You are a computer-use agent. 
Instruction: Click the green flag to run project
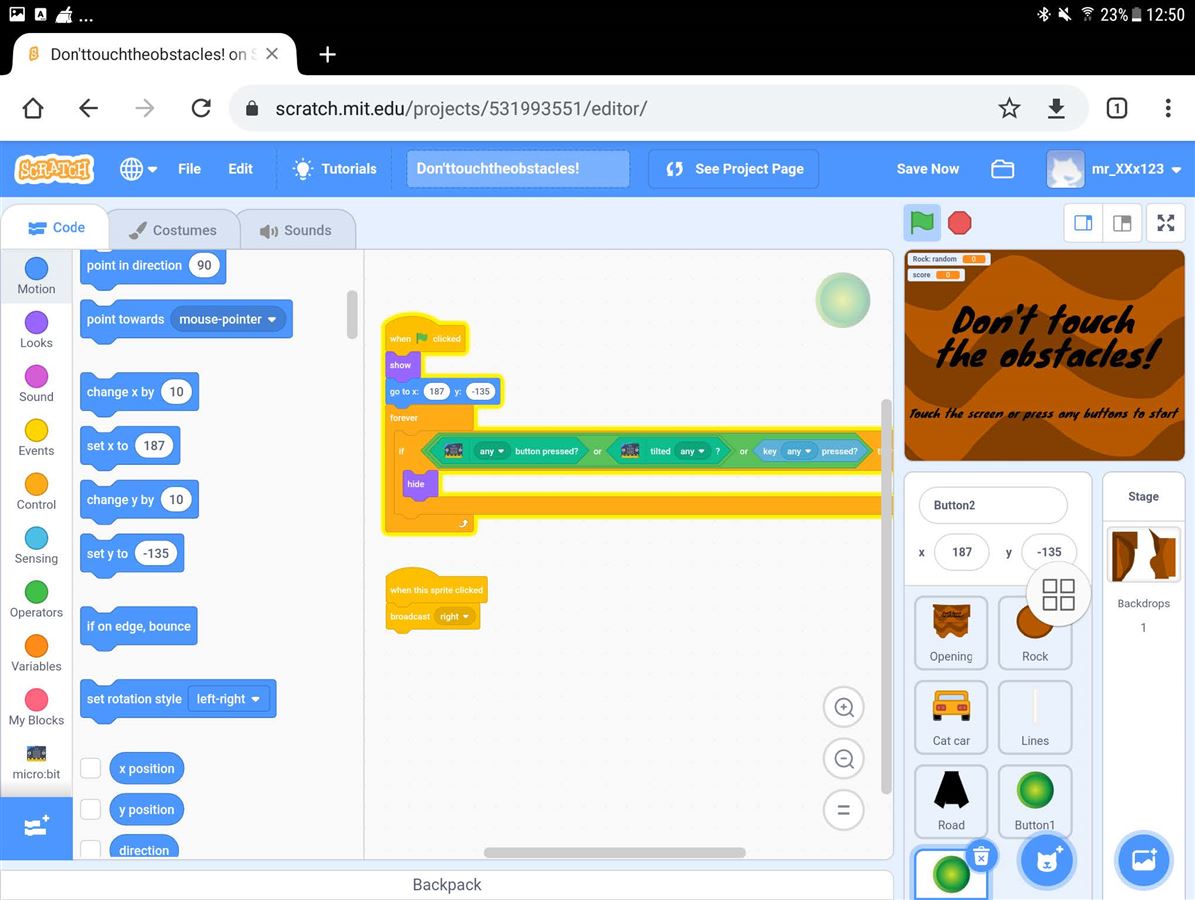922,223
